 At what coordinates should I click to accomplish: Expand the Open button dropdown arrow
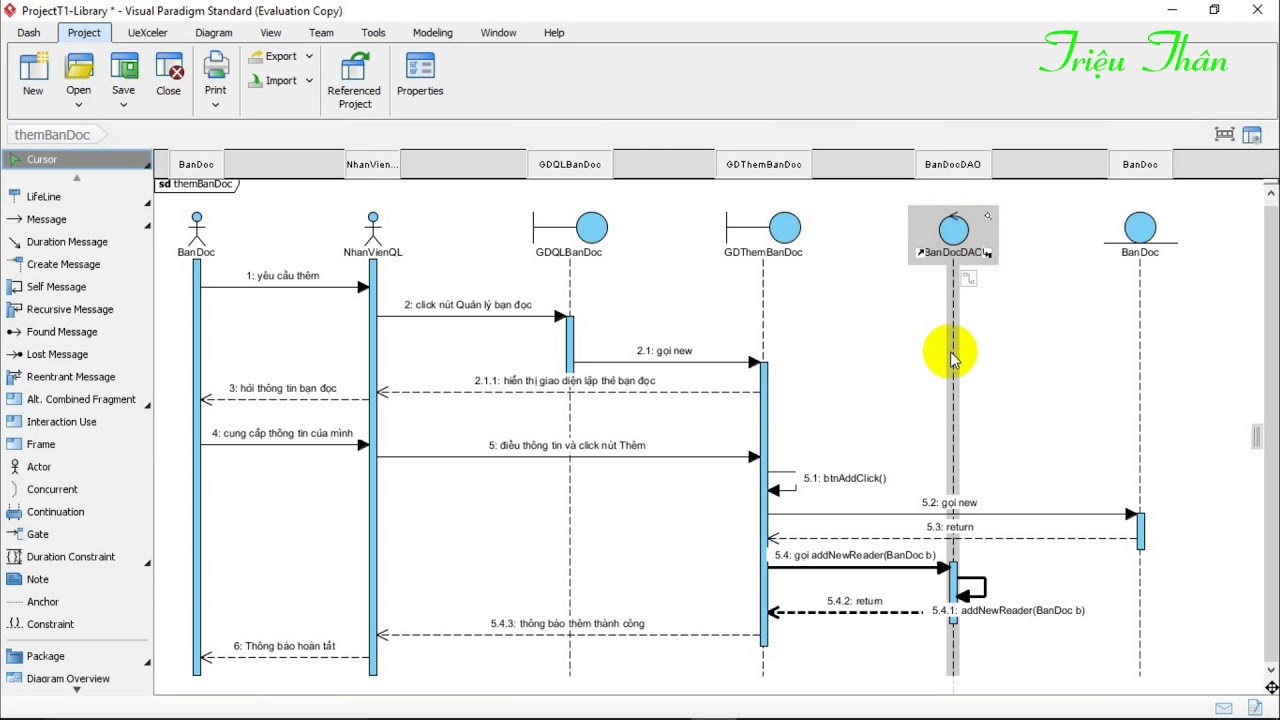(78, 104)
